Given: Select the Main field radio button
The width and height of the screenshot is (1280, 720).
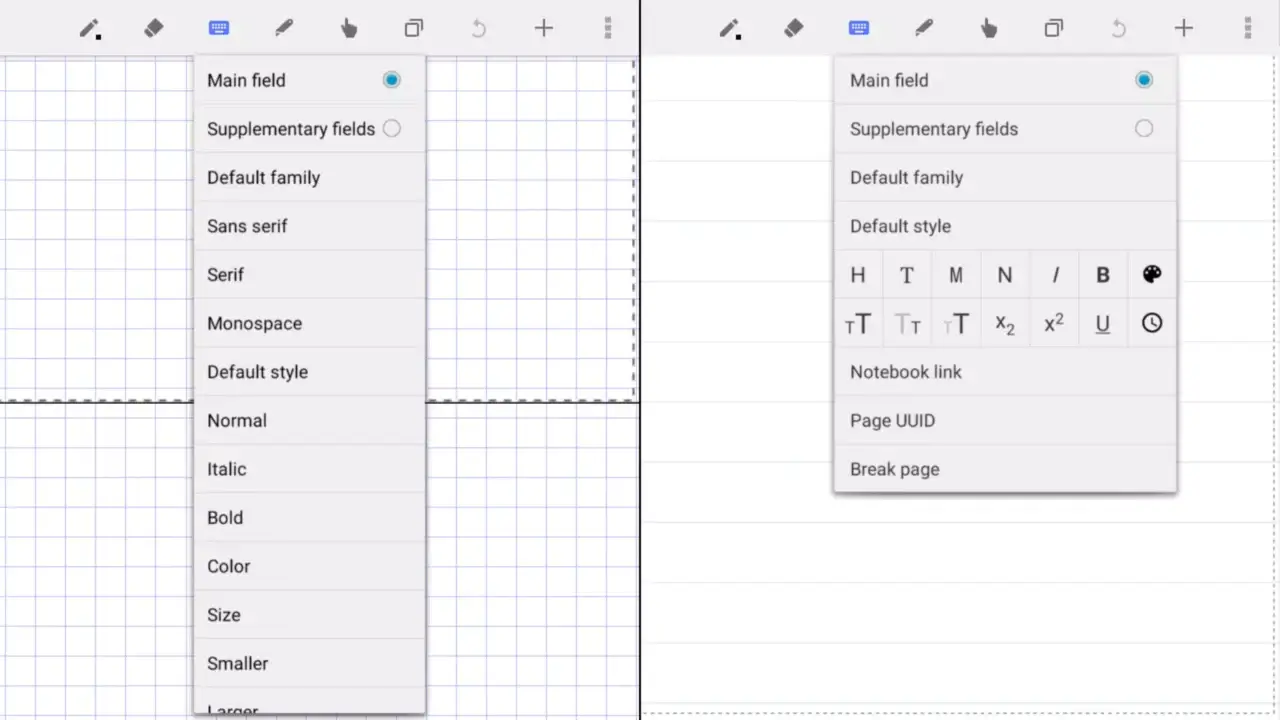Looking at the screenshot, I should click(391, 80).
